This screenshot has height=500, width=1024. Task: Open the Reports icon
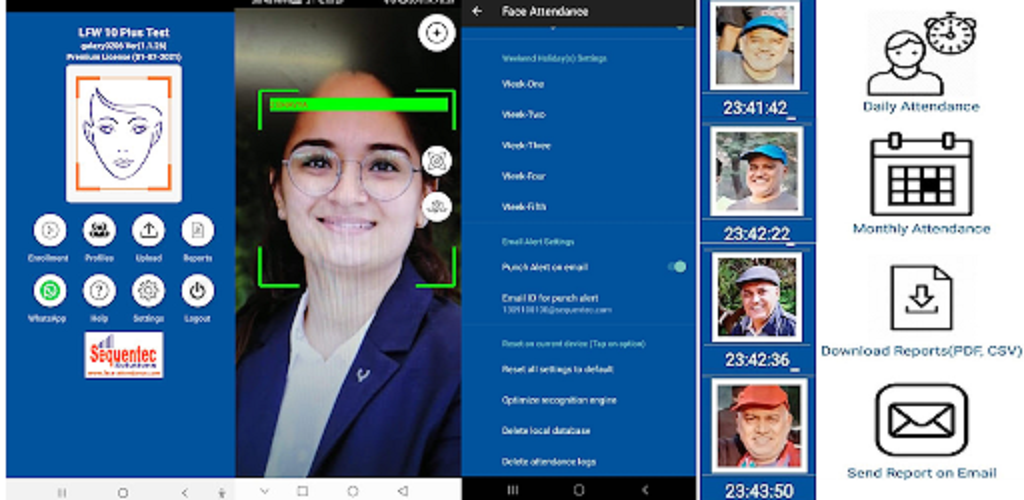click(x=197, y=230)
